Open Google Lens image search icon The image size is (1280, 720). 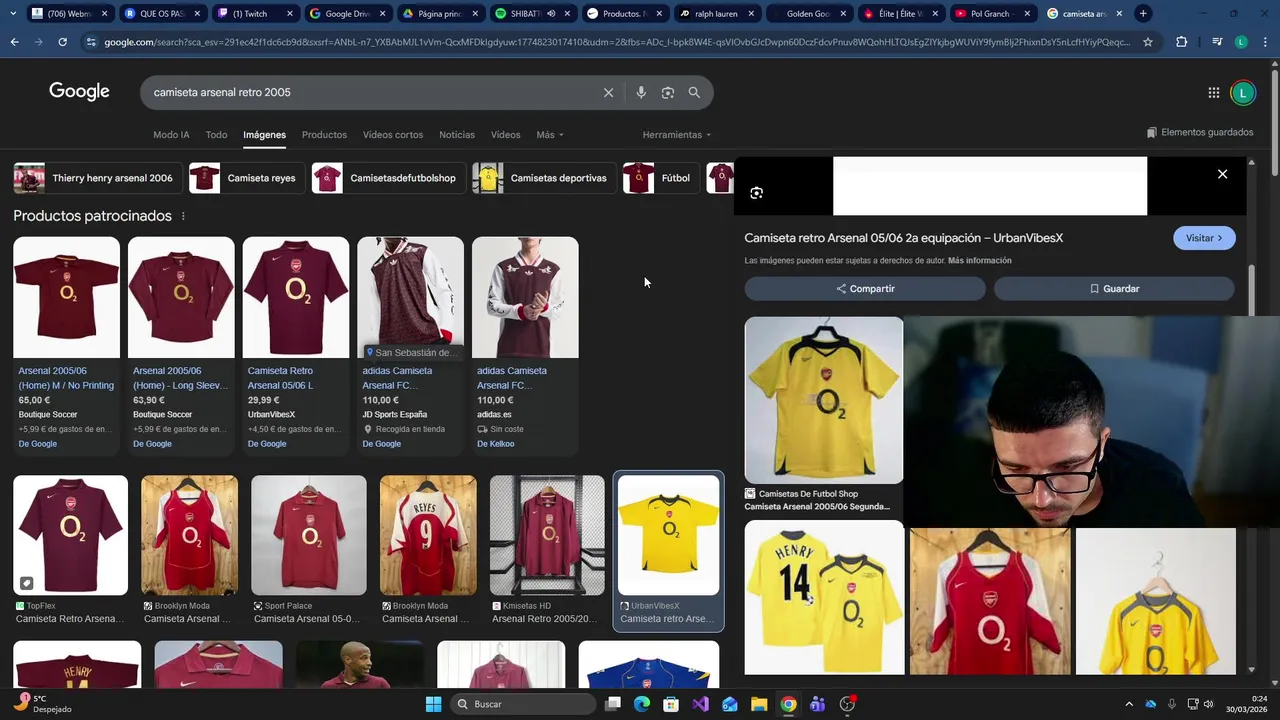(x=668, y=92)
